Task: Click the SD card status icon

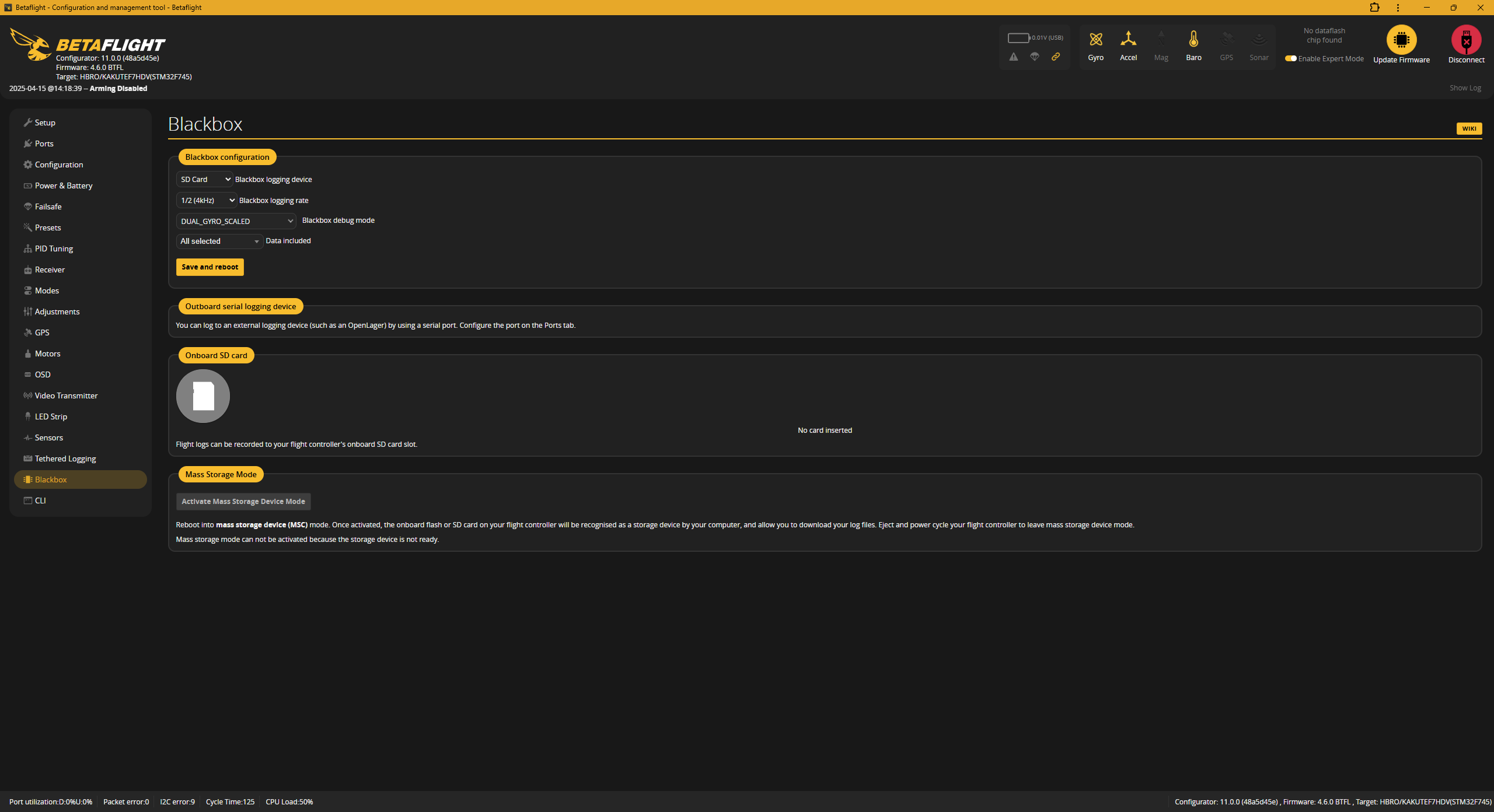Action: tap(203, 396)
